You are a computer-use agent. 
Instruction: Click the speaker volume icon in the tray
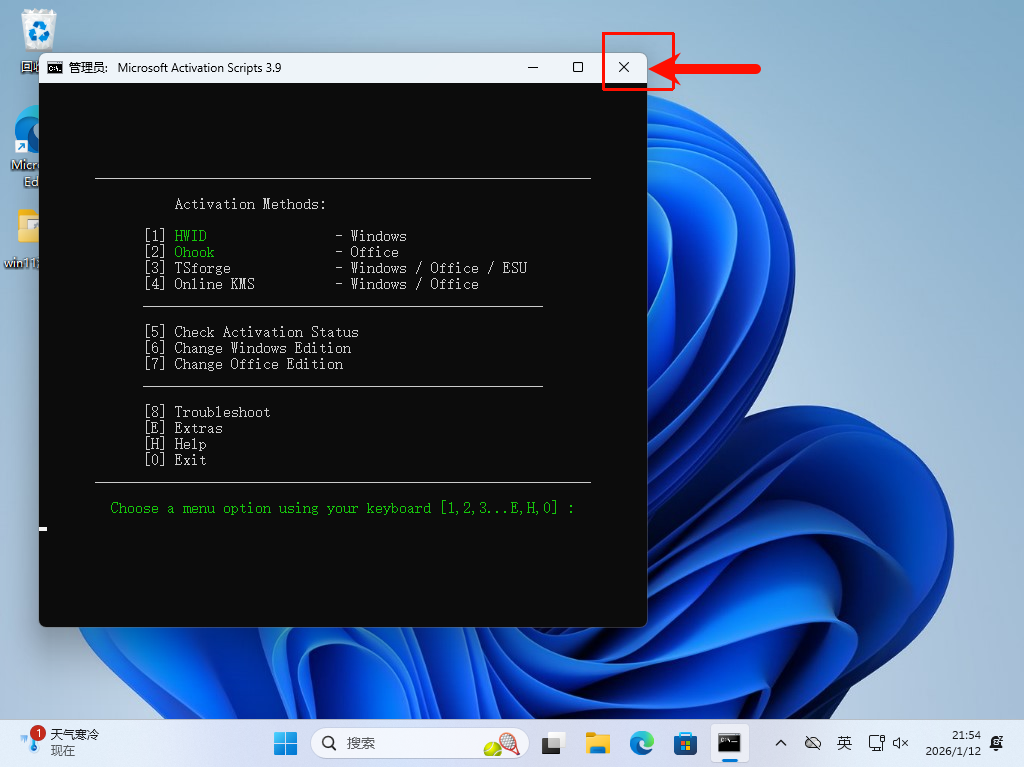(900, 743)
